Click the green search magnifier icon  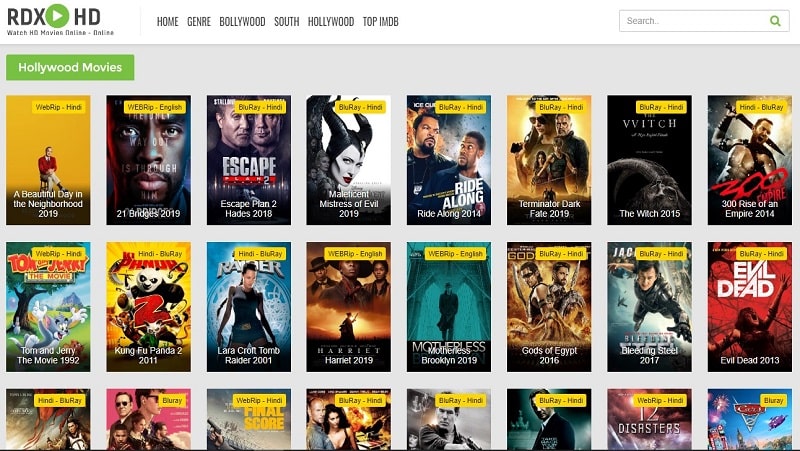coord(775,21)
